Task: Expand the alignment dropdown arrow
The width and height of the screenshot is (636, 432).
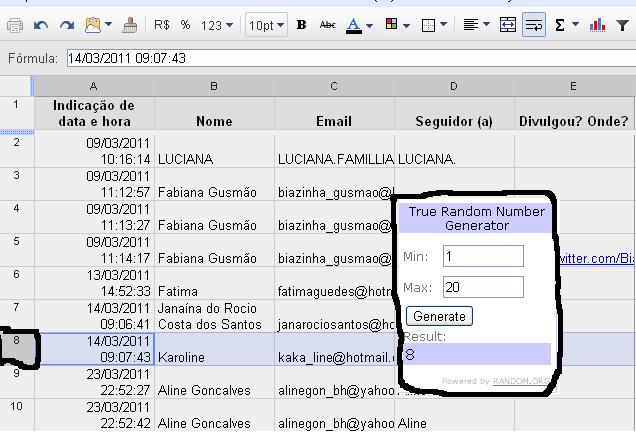Action: [486, 25]
